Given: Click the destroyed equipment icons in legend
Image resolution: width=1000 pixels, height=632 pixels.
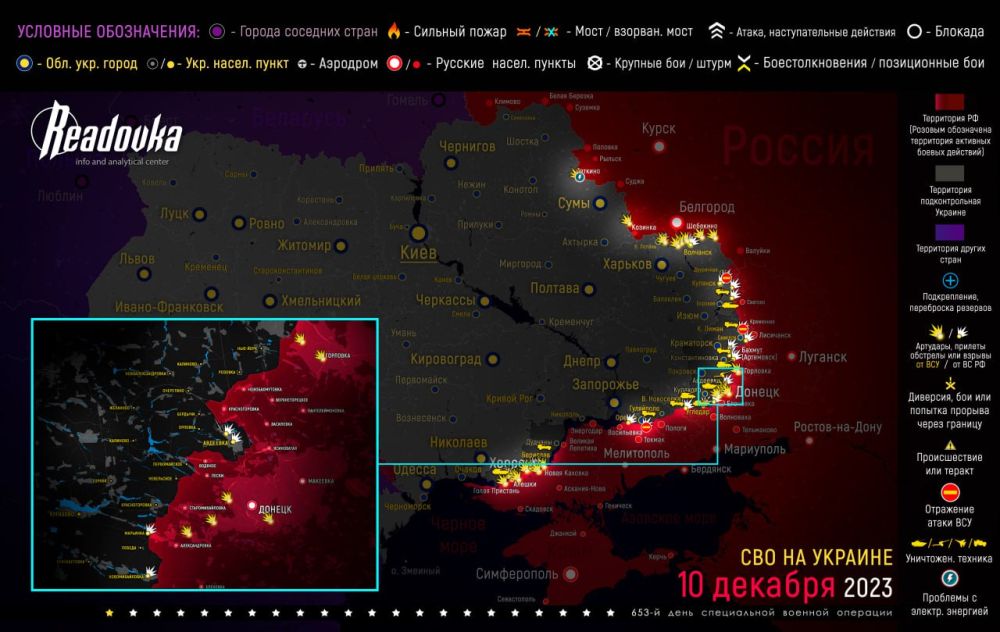Looking at the screenshot, I should [949, 543].
